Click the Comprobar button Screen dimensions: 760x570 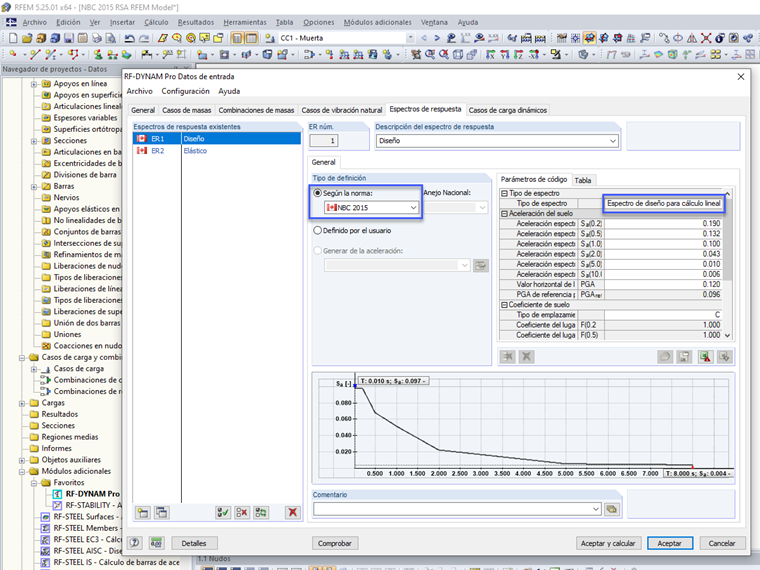tap(334, 543)
